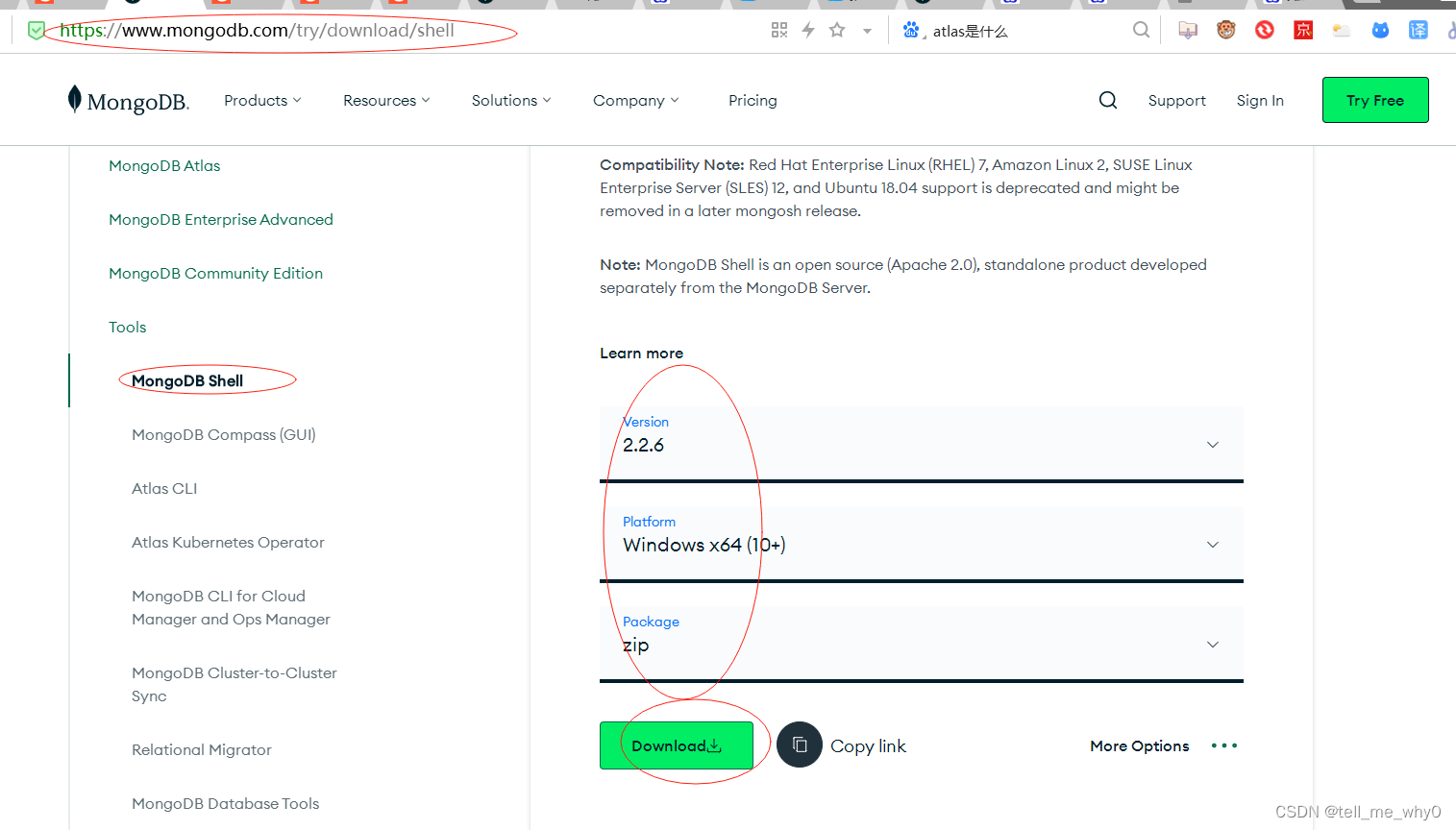Select MongoDB Shell in the sidebar
This screenshot has width=1456, height=830.
187,380
